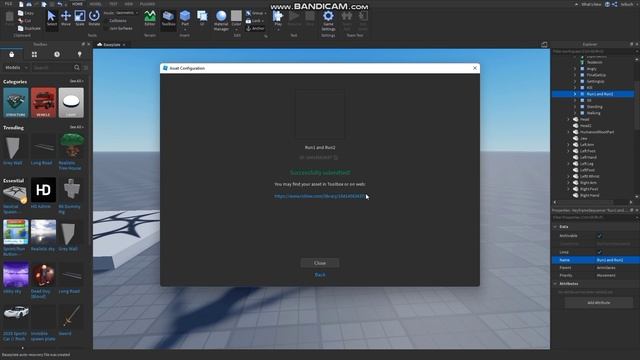Copy asset ID icon in dialog
This screenshot has width=640, height=360.
(336, 158)
